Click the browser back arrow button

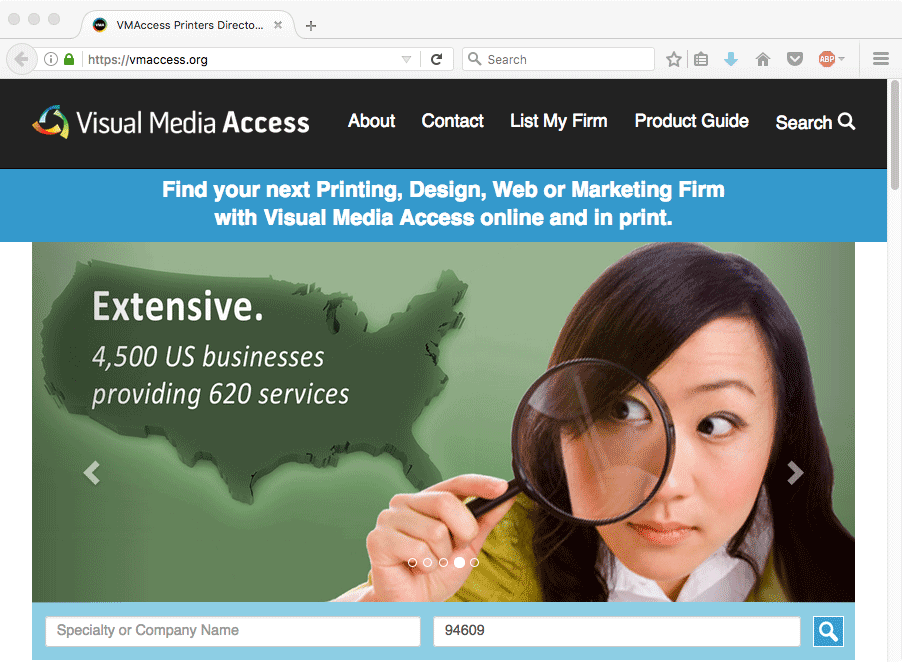coord(21,59)
